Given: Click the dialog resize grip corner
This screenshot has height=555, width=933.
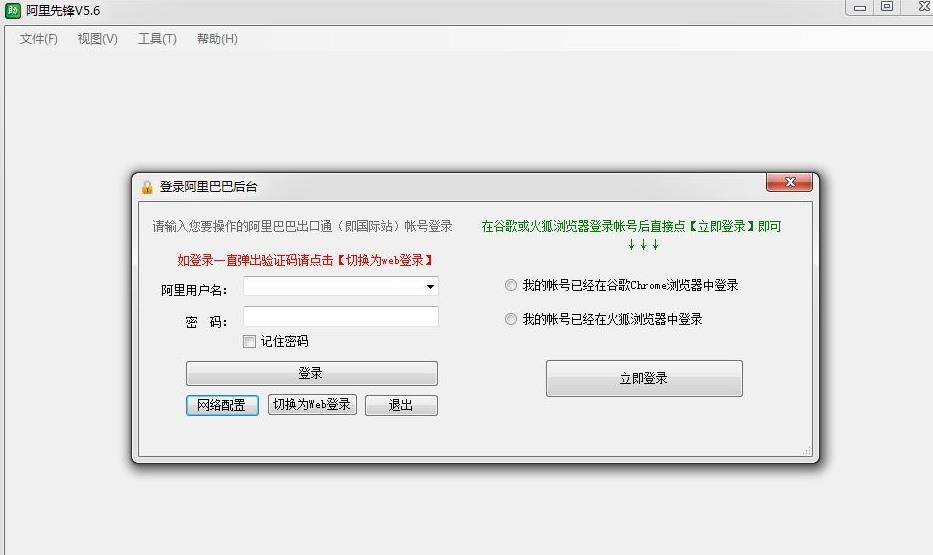Looking at the screenshot, I should [x=807, y=452].
